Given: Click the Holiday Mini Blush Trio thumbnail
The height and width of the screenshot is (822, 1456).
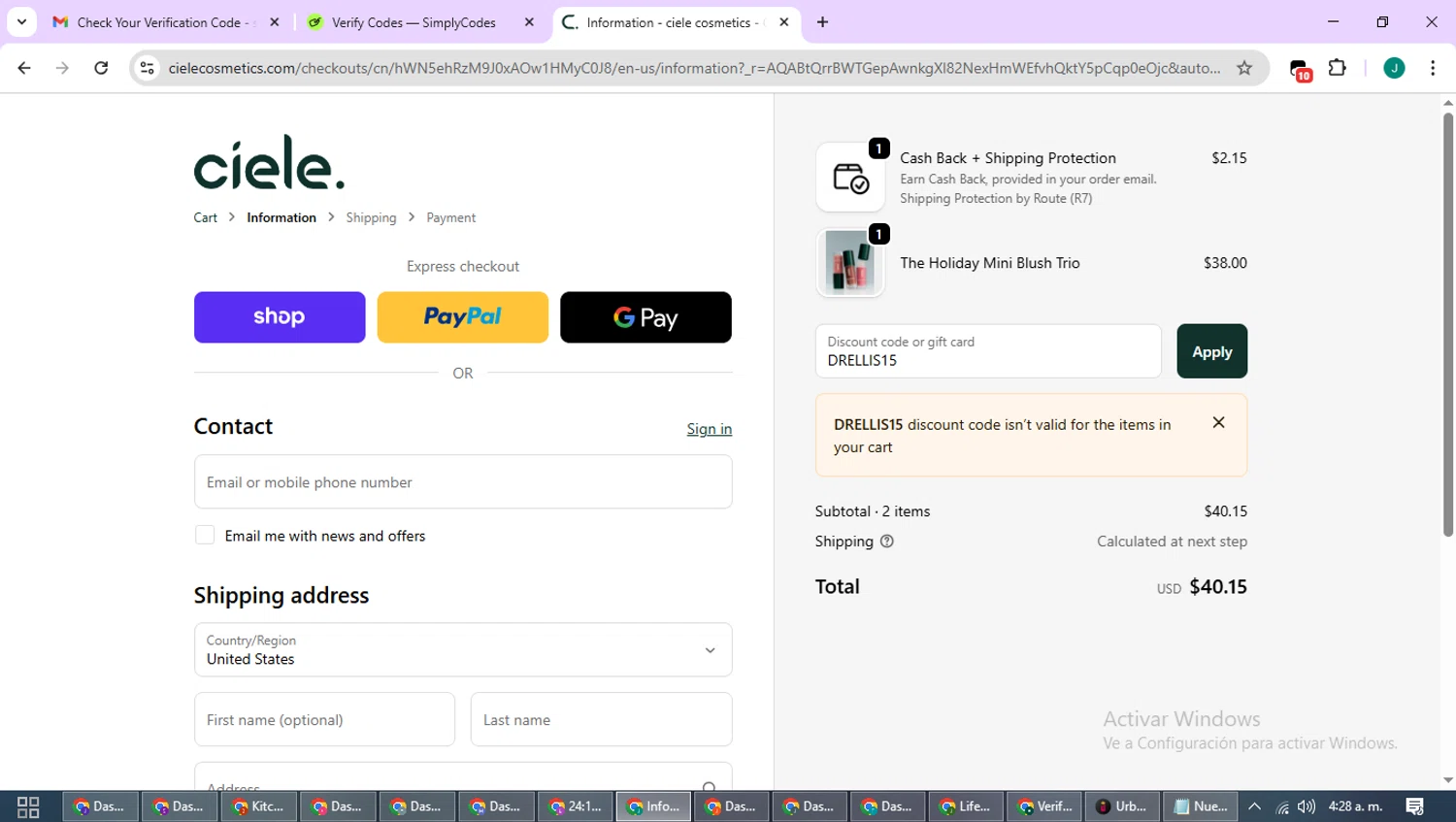Looking at the screenshot, I should (850, 262).
